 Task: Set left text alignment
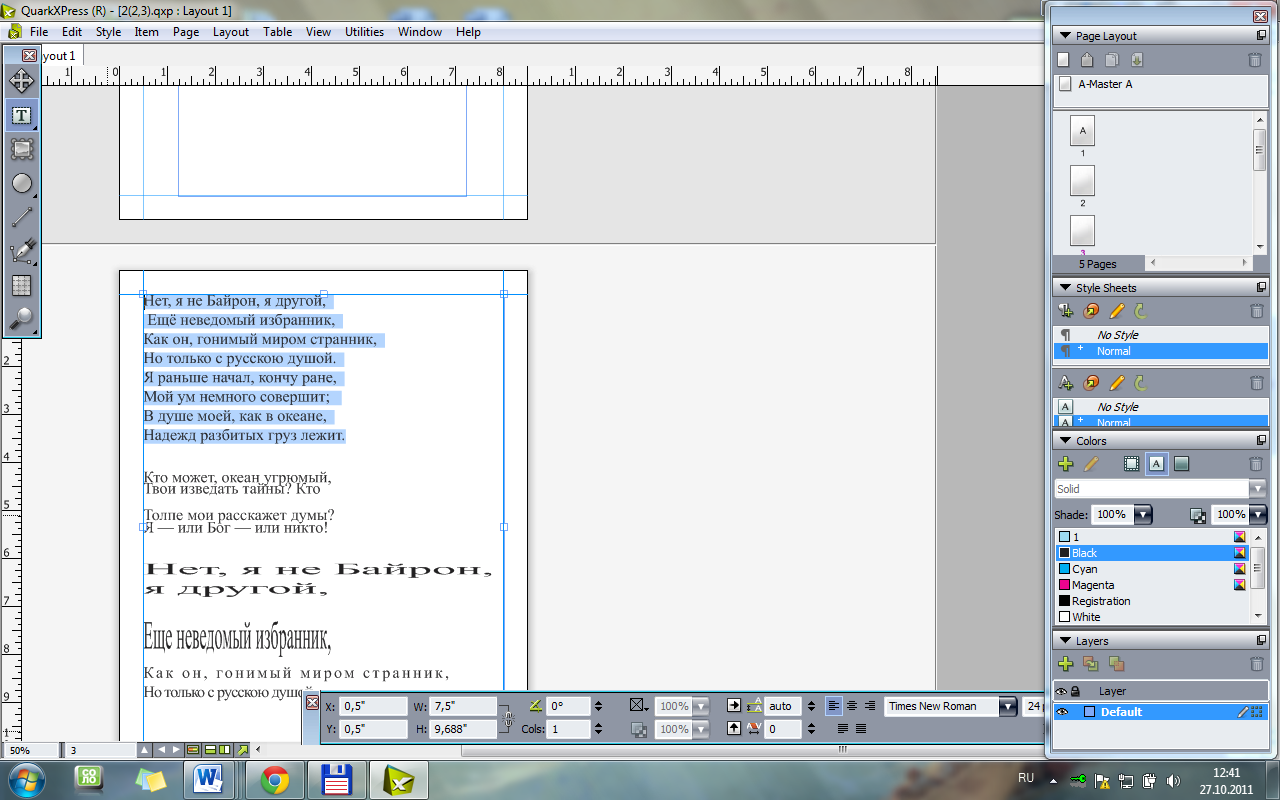[834, 706]
